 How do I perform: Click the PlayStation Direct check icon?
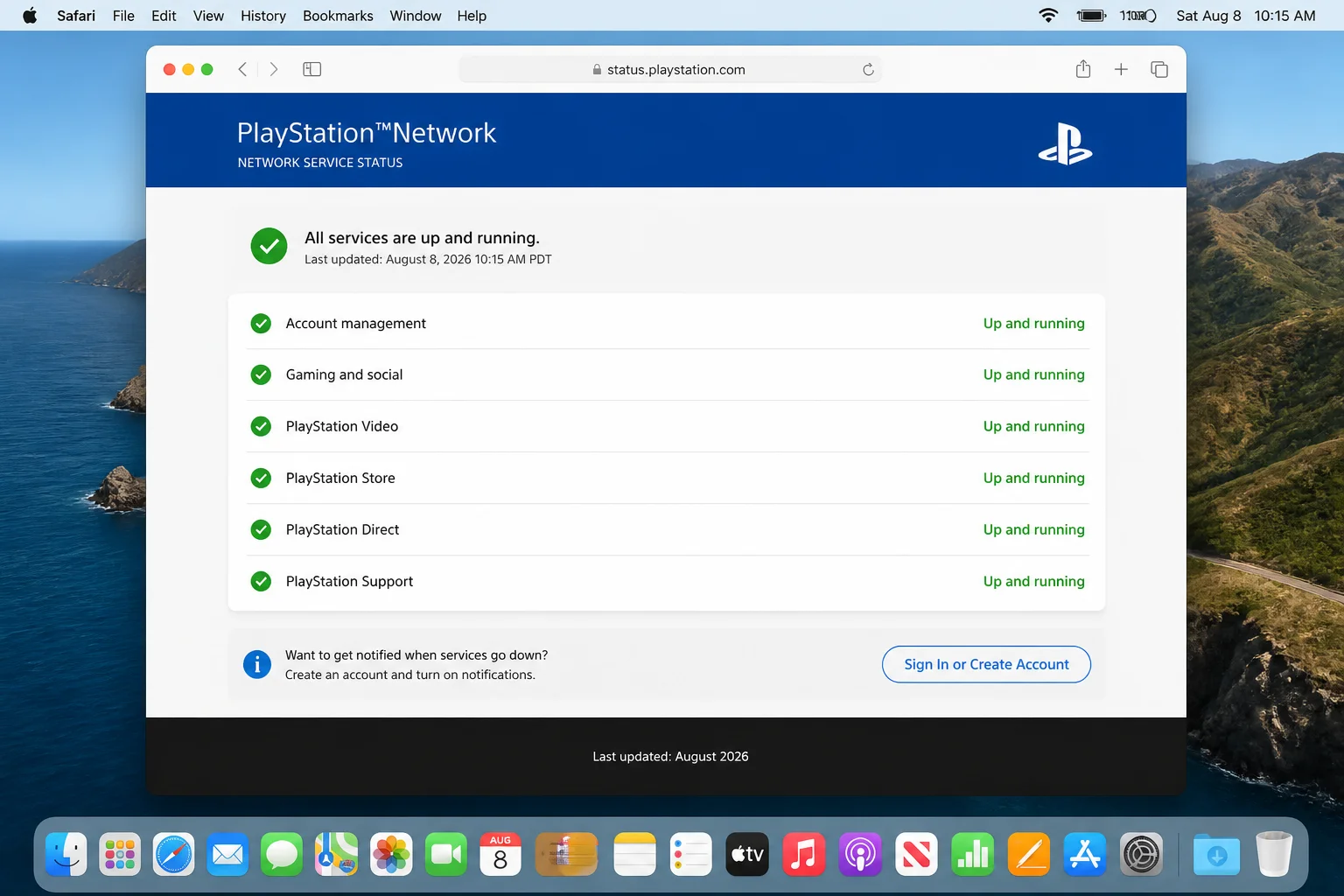click(x=261, y=529)
